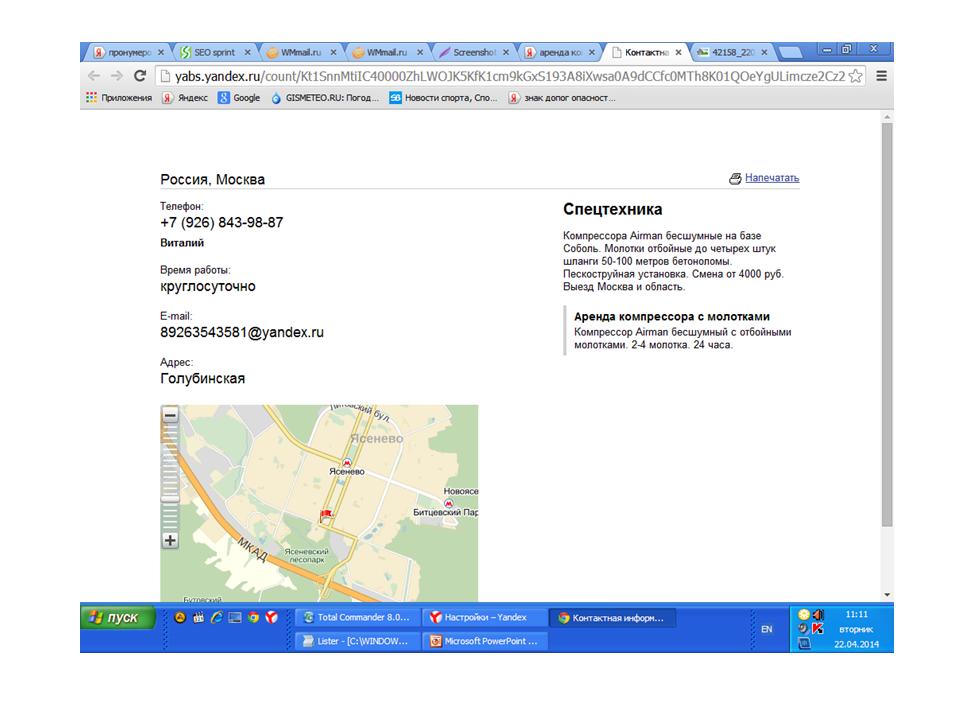Click the taskbar clock showing 11:11
960x720 pixels.
857,614
